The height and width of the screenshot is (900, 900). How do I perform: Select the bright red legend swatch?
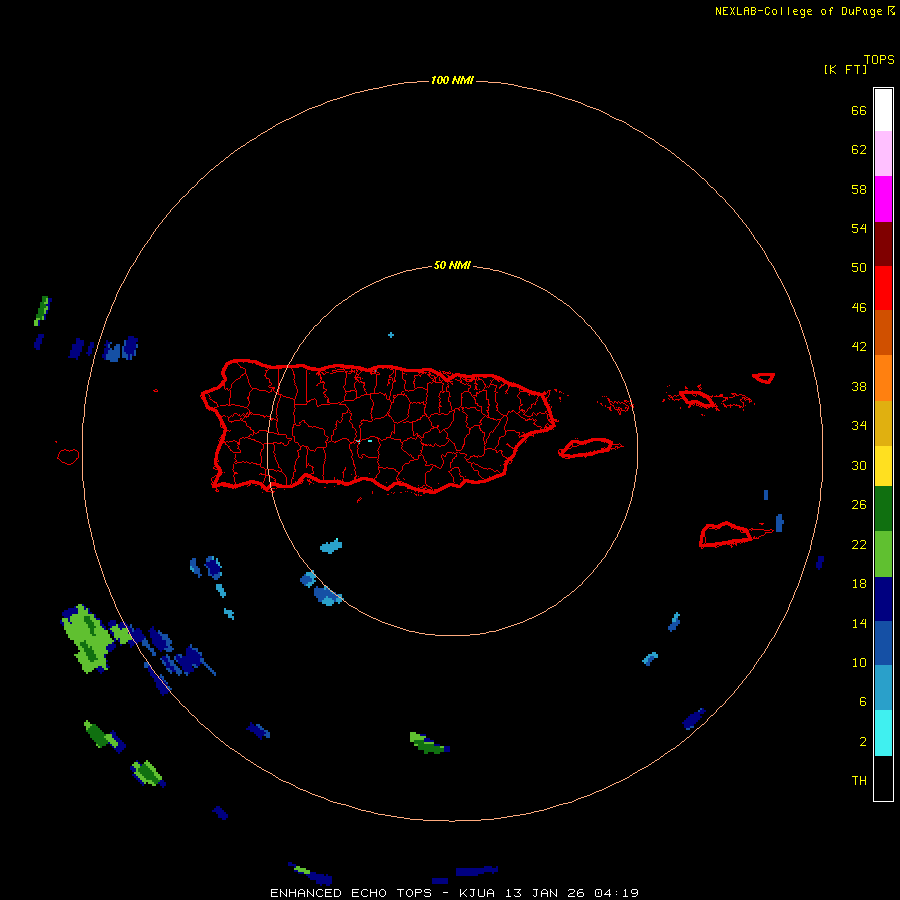coord(883,288)
